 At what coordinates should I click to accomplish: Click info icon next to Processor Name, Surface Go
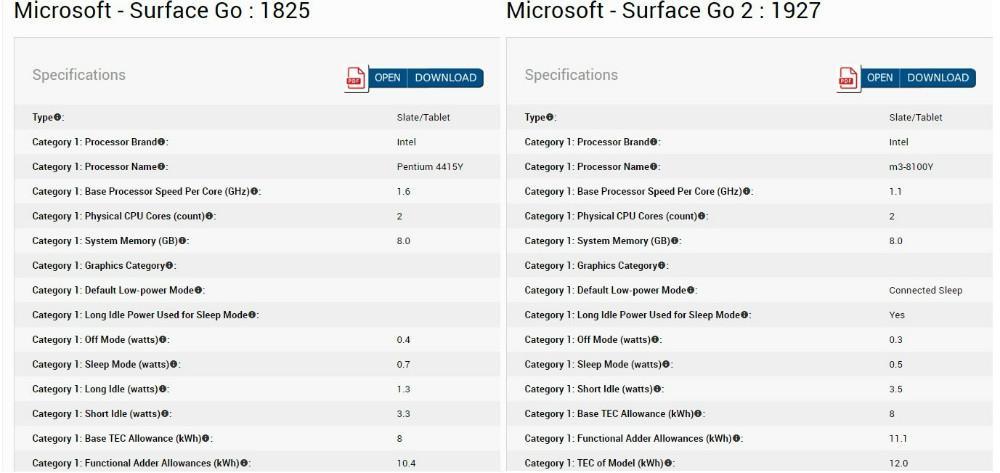[161, 167]
